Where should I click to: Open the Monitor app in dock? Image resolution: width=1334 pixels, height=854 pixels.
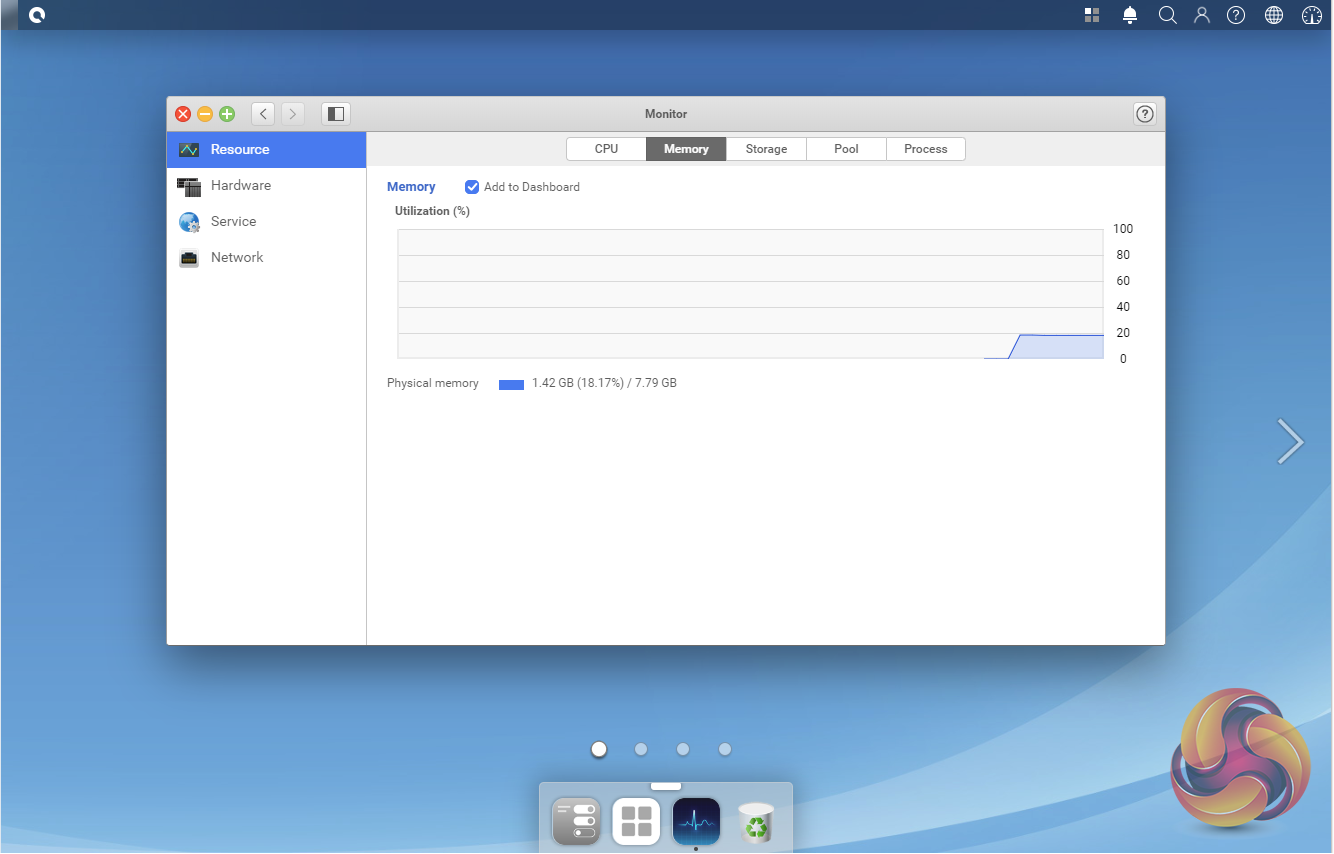pos(696,822)
